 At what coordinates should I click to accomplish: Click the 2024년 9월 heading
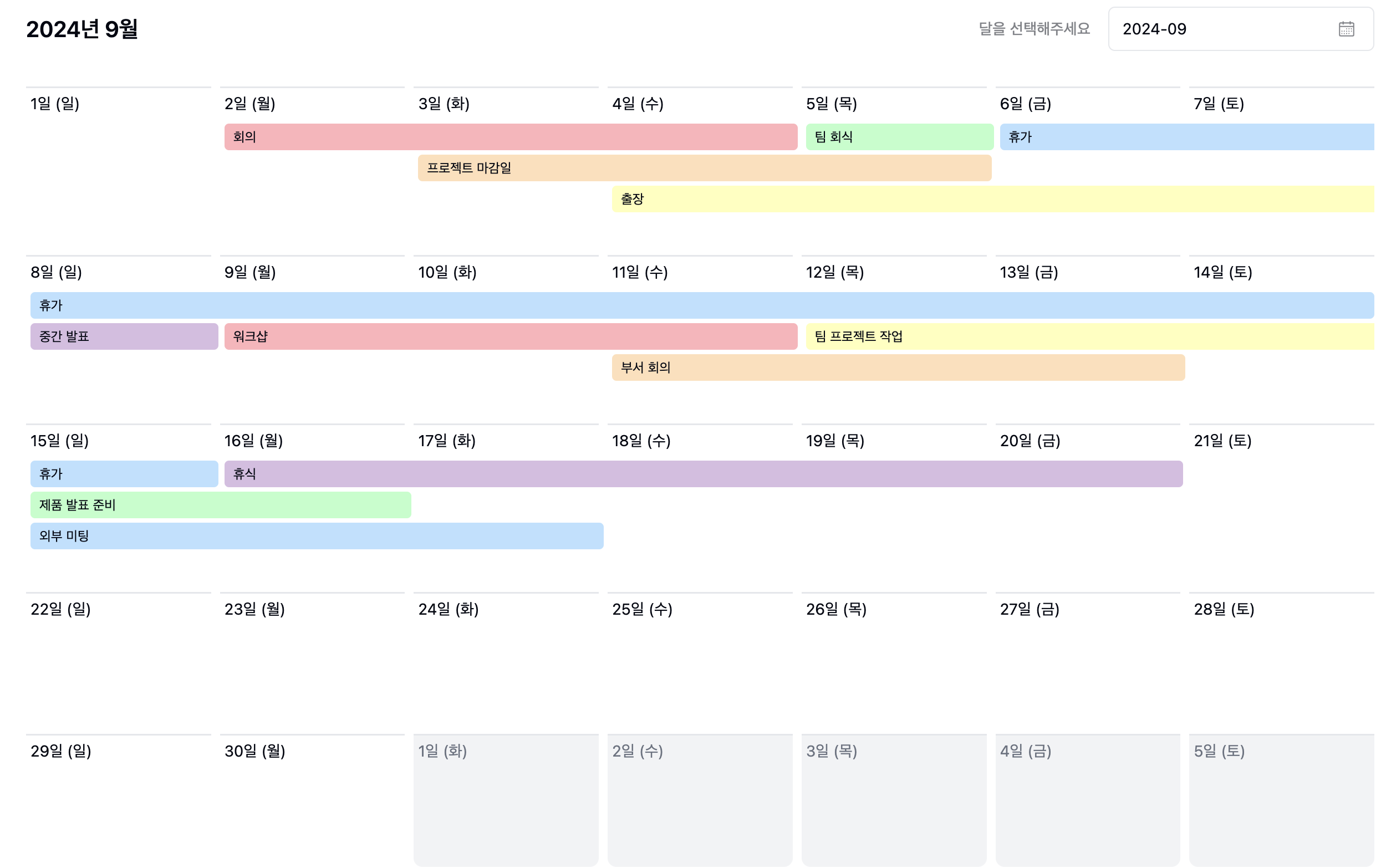tap(82, 29)
